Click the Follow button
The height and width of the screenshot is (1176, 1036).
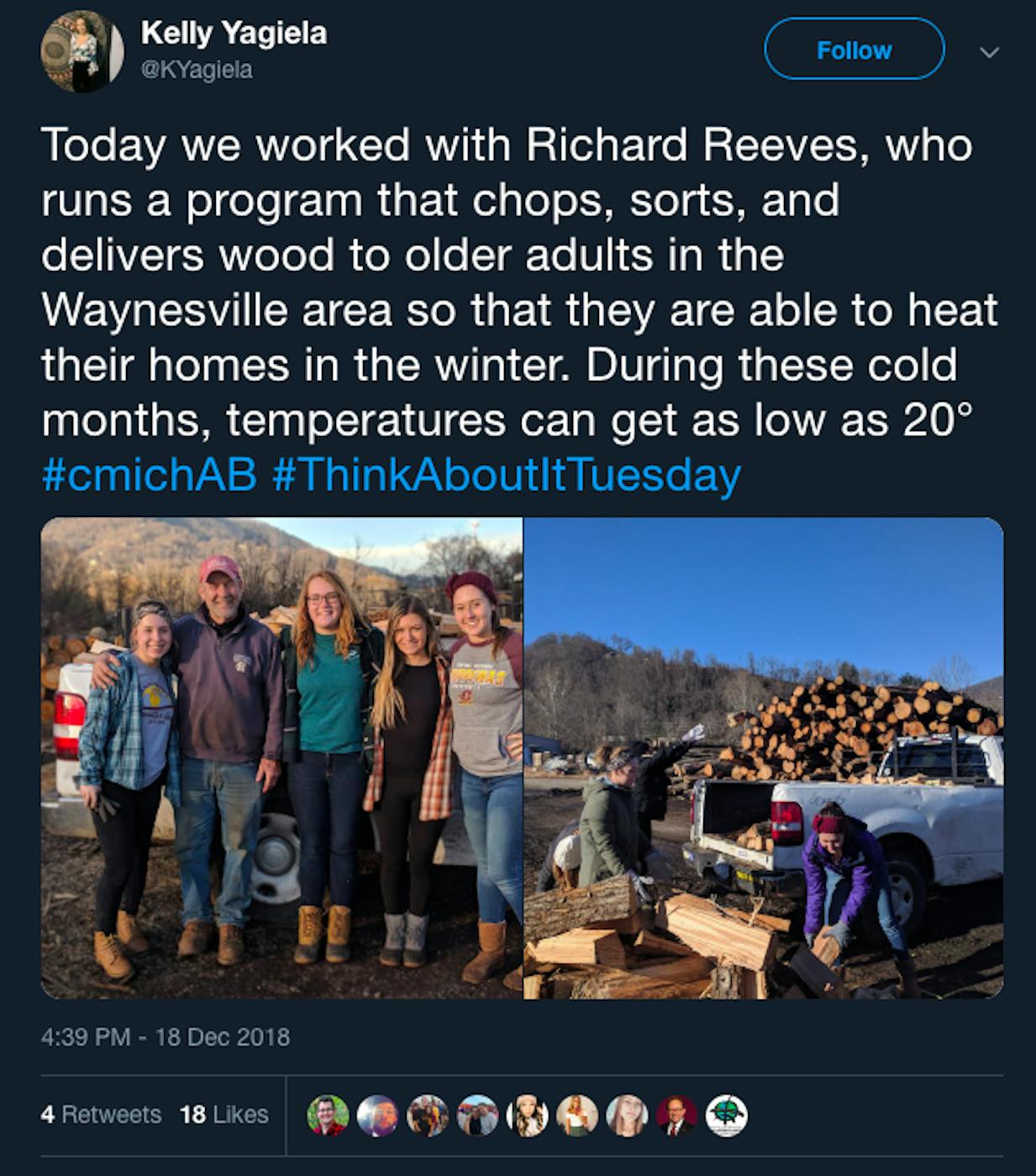coord(854,50)
